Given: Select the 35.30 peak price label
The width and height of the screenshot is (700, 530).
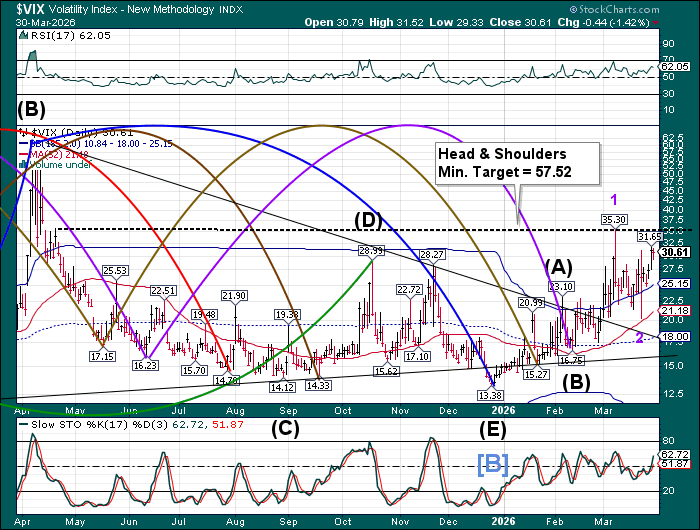Looking at the screenshot, I should 613,219.
